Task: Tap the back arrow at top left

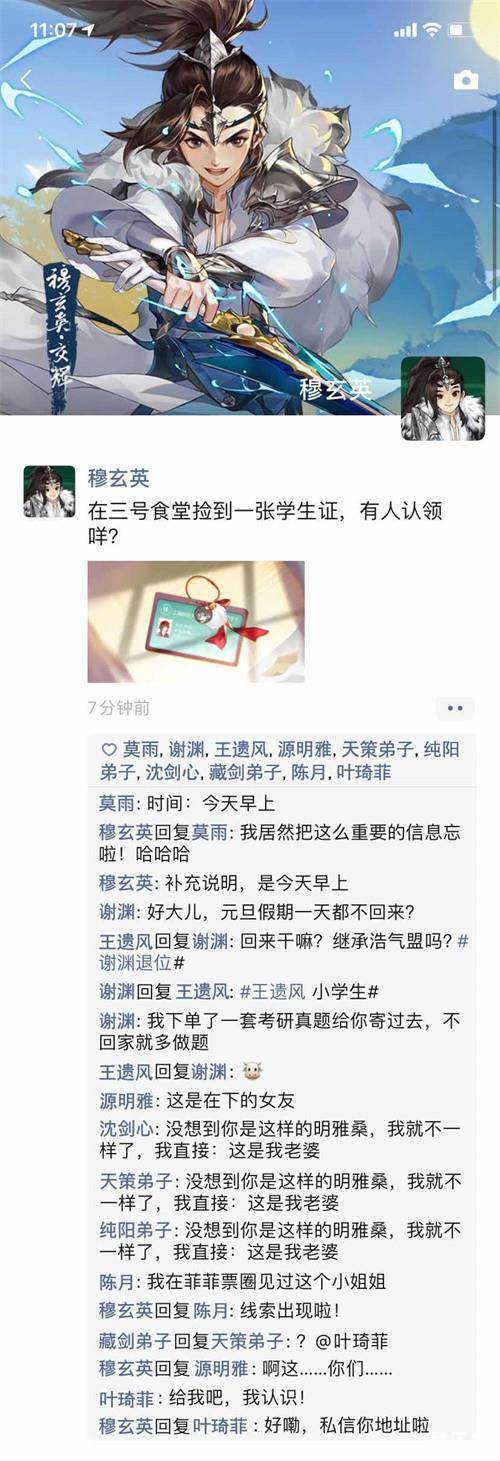Action: (x=27, y=80)
